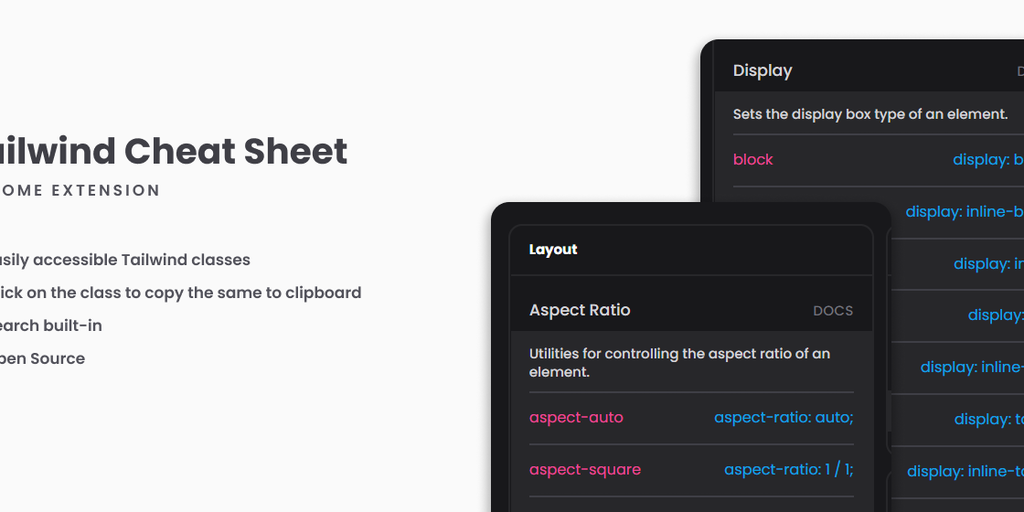Select the 'copy the same to clipboard' line
The width and height of the screenshot is (1024, 512).
pyautogui.click(x=180, y=293)
